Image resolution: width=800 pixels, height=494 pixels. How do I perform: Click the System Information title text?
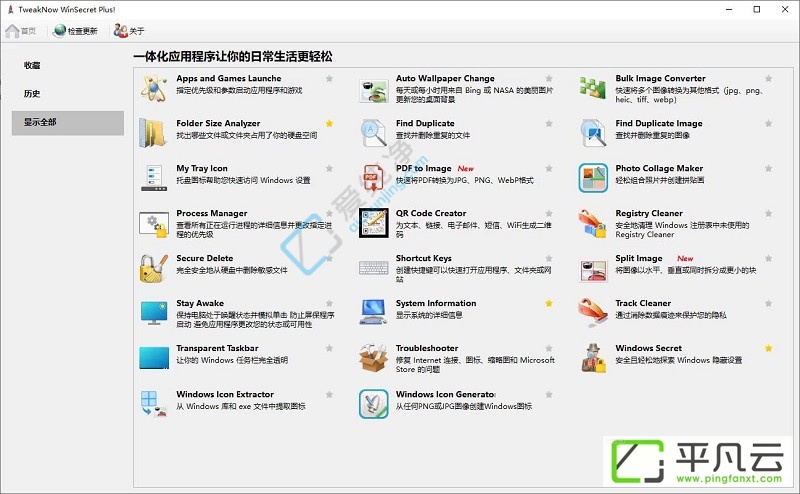tap(436, 303)
